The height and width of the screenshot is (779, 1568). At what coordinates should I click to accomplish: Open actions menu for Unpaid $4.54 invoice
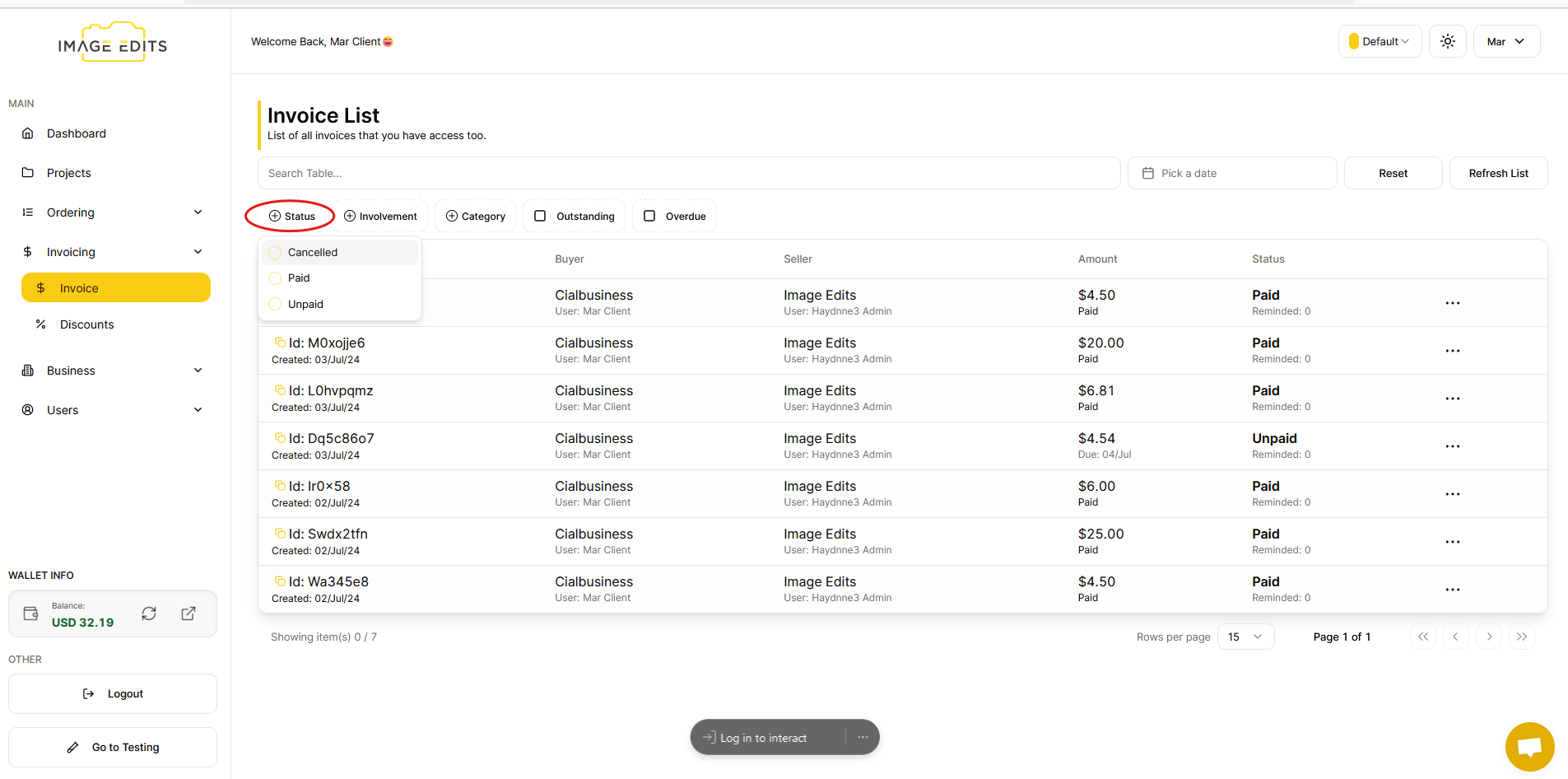click(x=1452, y=446)
